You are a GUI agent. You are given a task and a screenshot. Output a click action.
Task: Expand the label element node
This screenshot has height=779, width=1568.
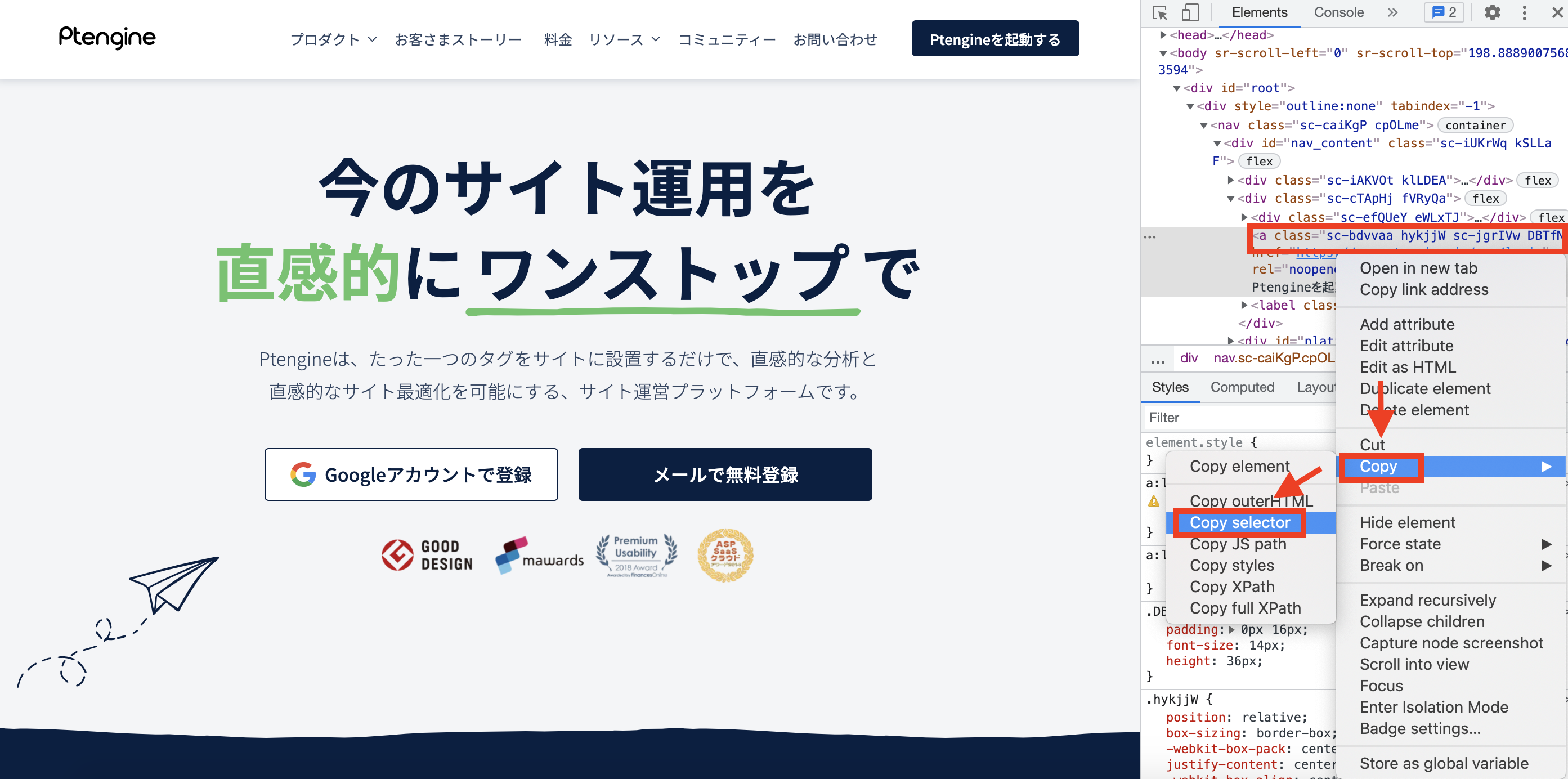[1244, 306]
